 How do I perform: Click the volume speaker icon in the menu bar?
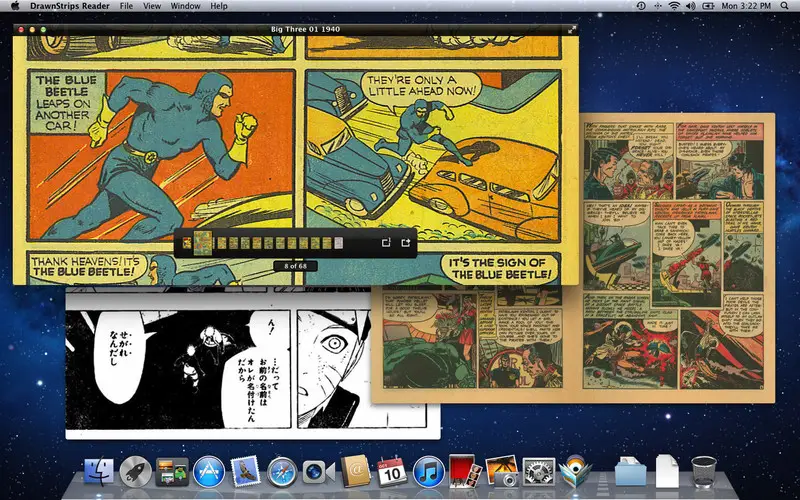click(x=690, y=6)
